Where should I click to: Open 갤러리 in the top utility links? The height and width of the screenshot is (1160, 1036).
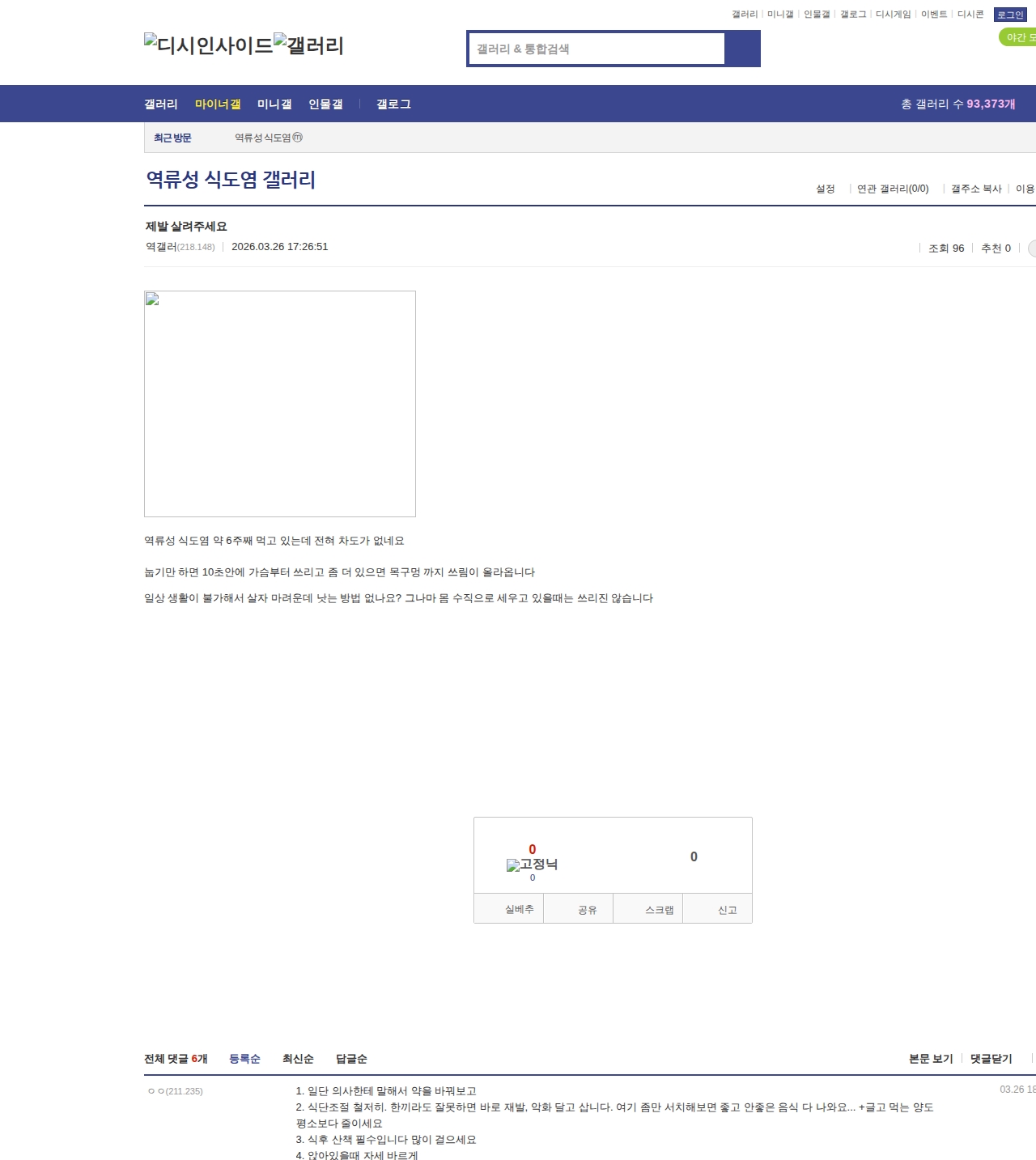(x=745, y=15)
